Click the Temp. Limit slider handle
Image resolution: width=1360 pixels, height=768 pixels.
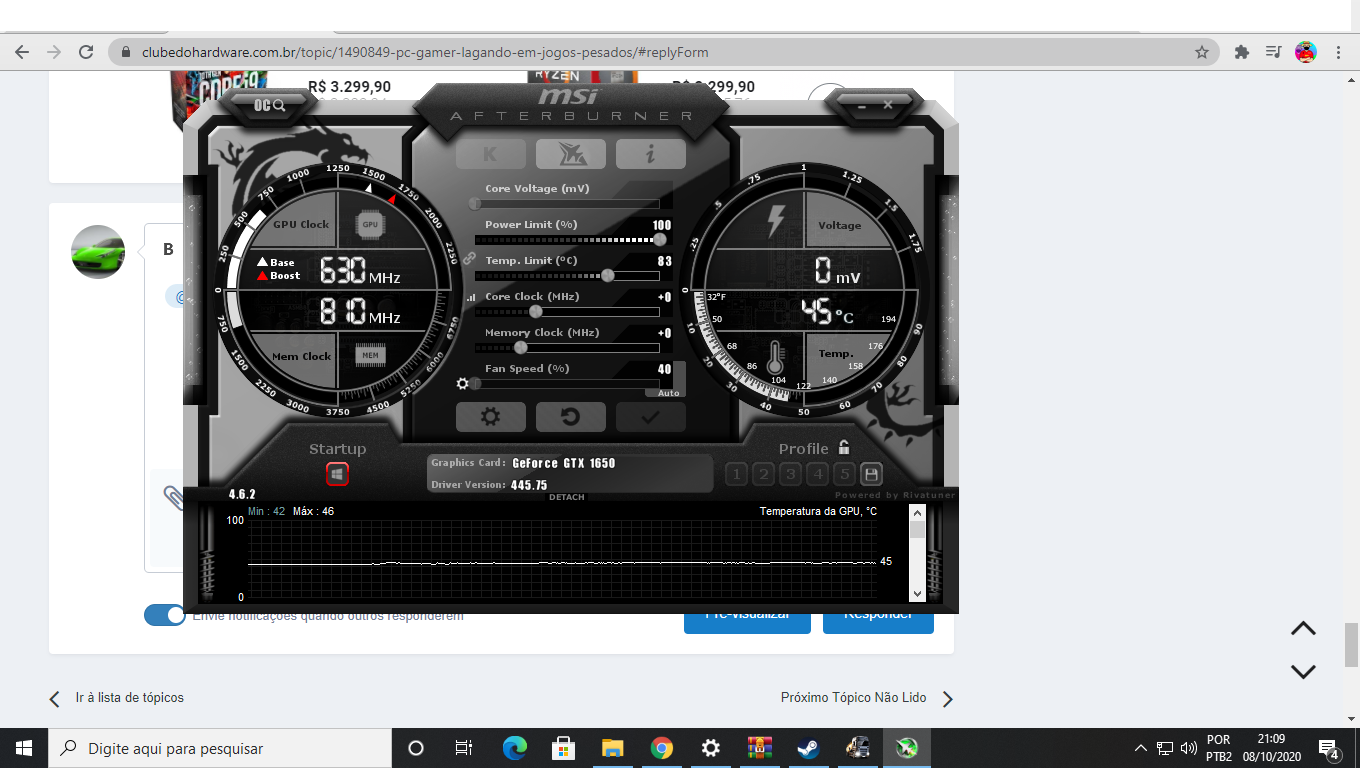tap(607, 275)
